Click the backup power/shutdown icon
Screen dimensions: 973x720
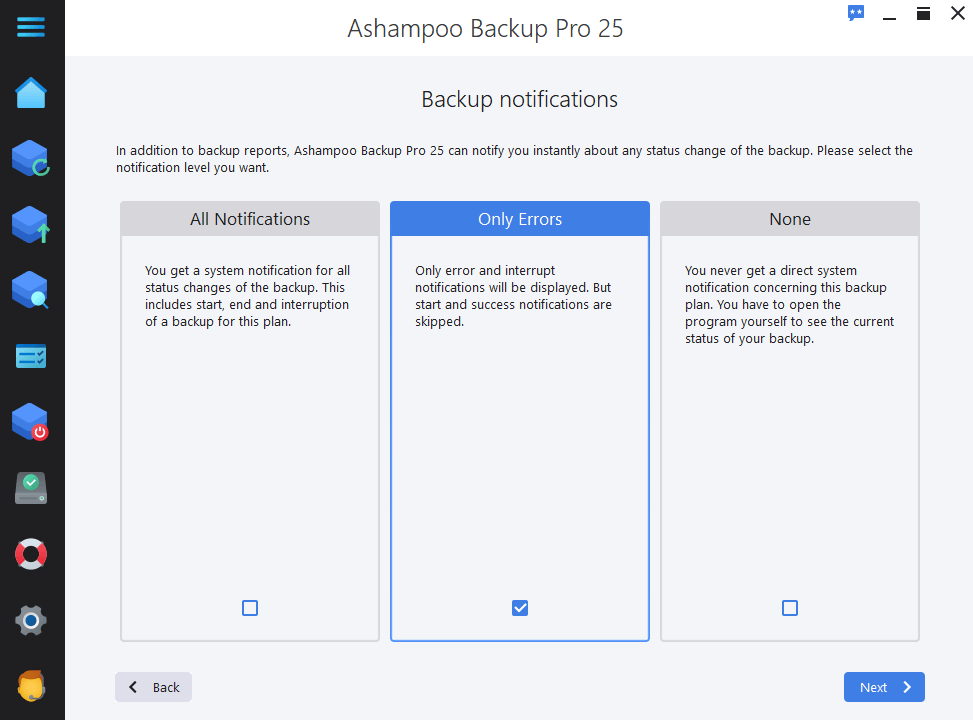[31, 422]
